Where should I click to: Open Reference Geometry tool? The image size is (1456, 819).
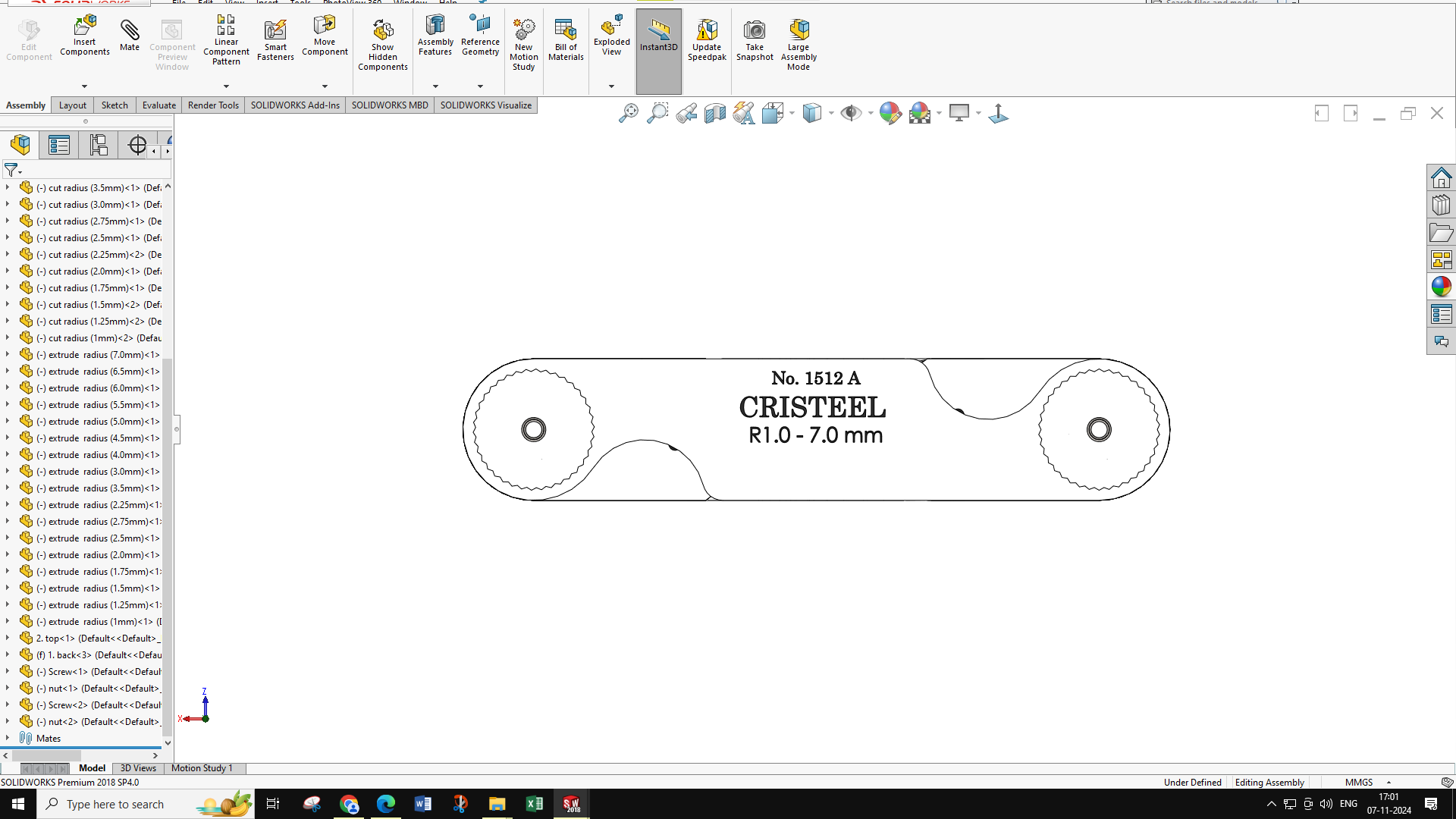tap(480, 36)
